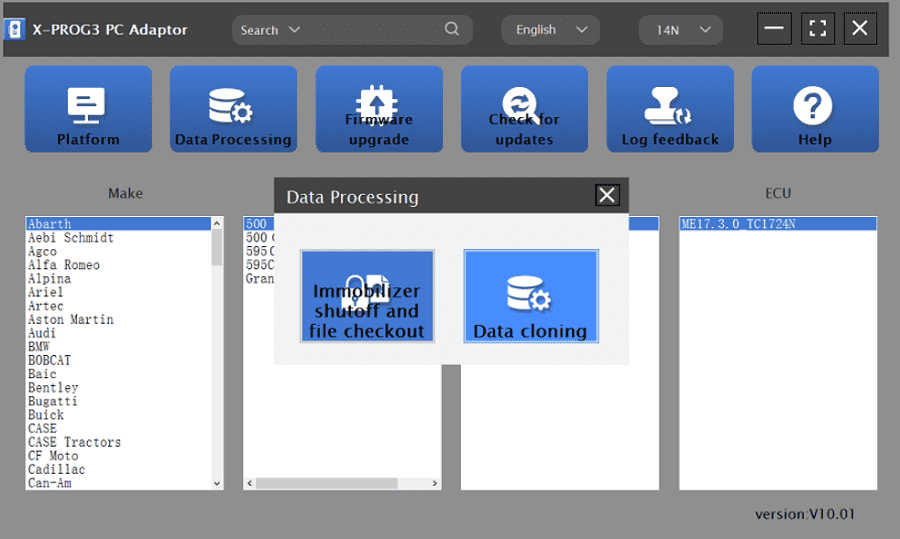Image resolution: width=900 pixels, height=539 pixels.
Task: Select Can-Am in Make list
Action: (118, 483)
